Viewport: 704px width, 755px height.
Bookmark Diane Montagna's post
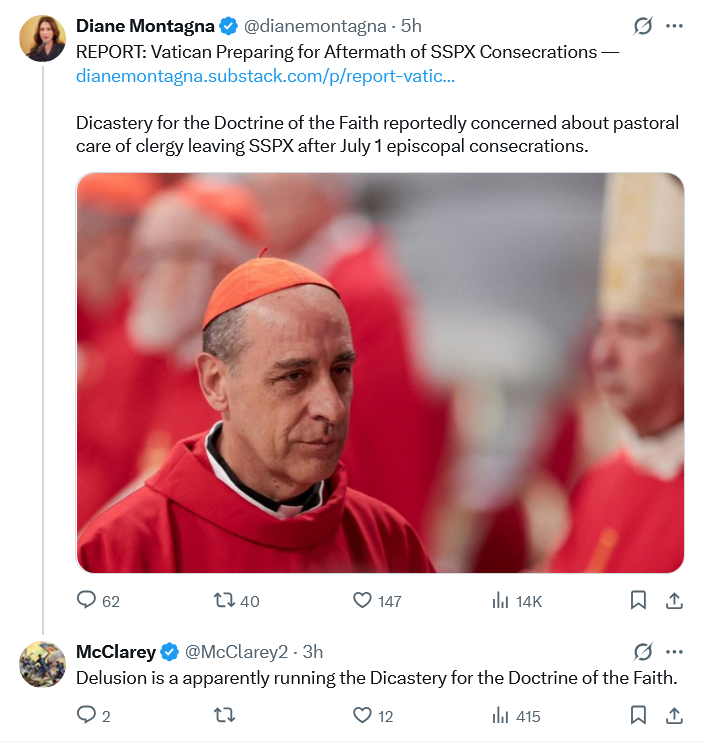pyautogui.click(x=638, y=600)
